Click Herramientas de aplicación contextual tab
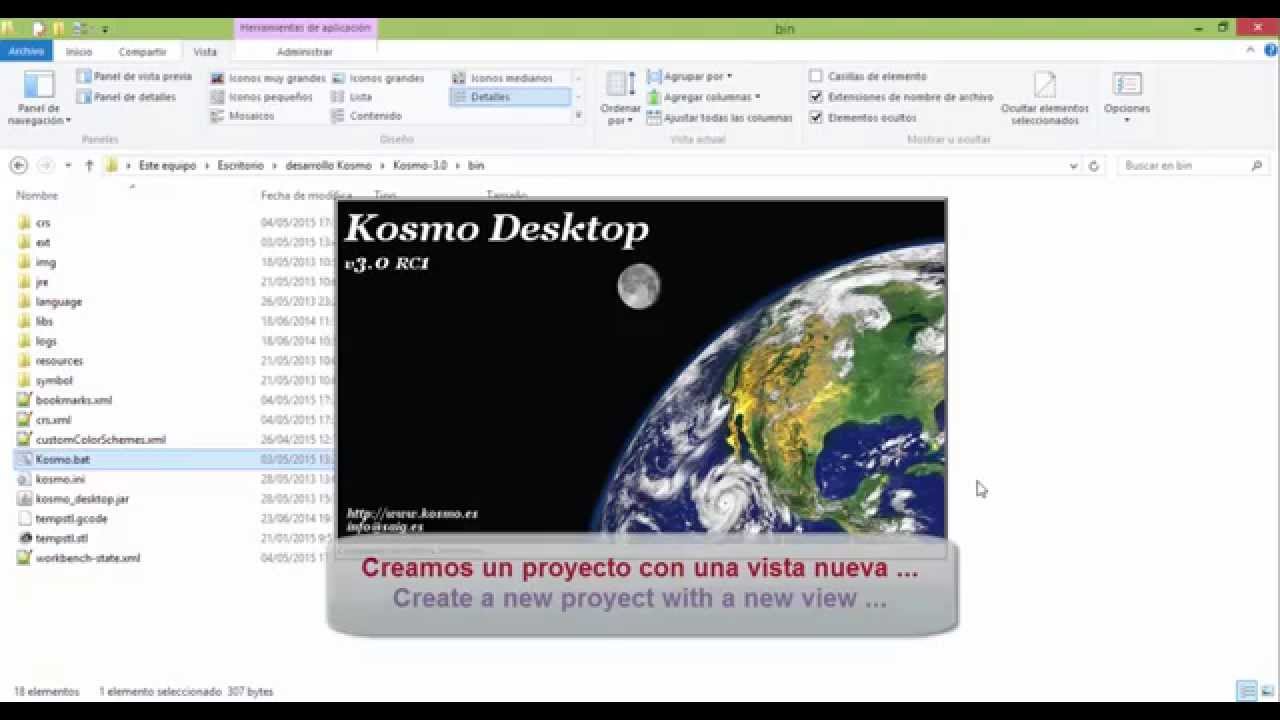1280x720 pixels. click(305, 28)
